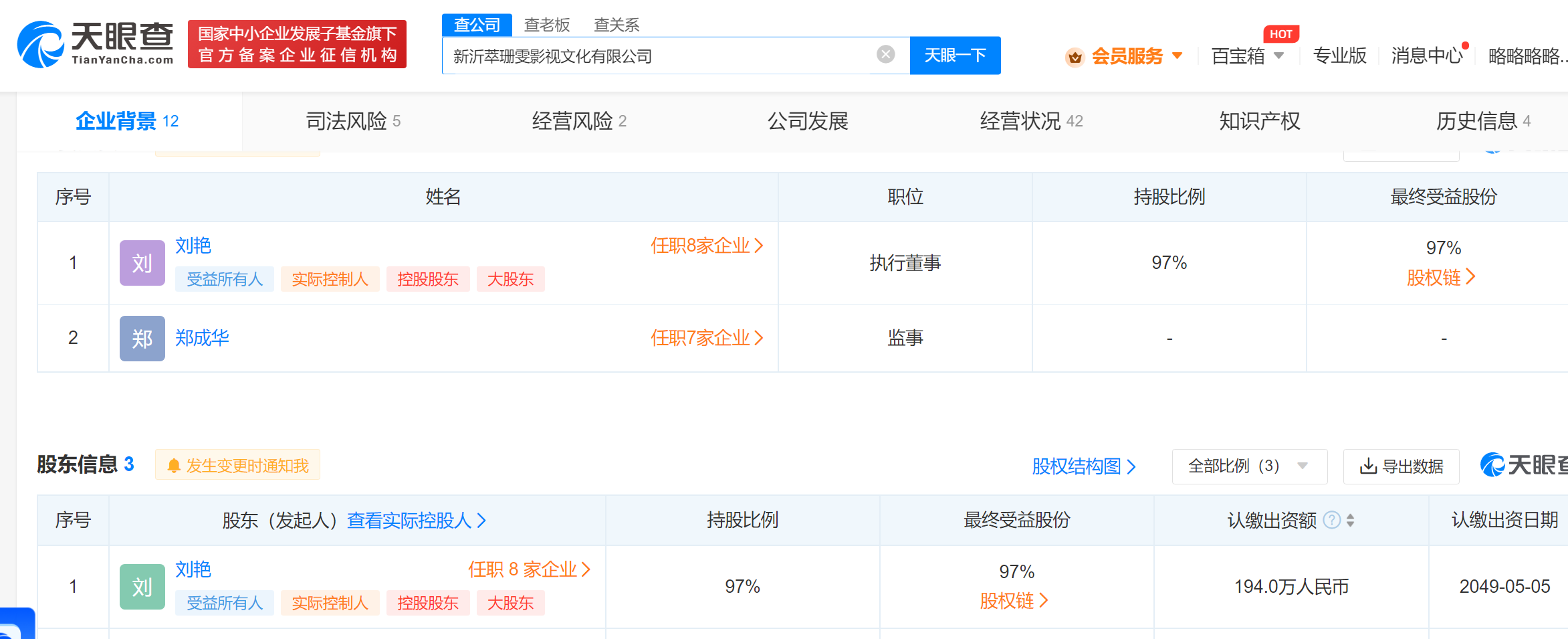Click 导出数据 download button
1568x639 pixels.
[1402, 466]
